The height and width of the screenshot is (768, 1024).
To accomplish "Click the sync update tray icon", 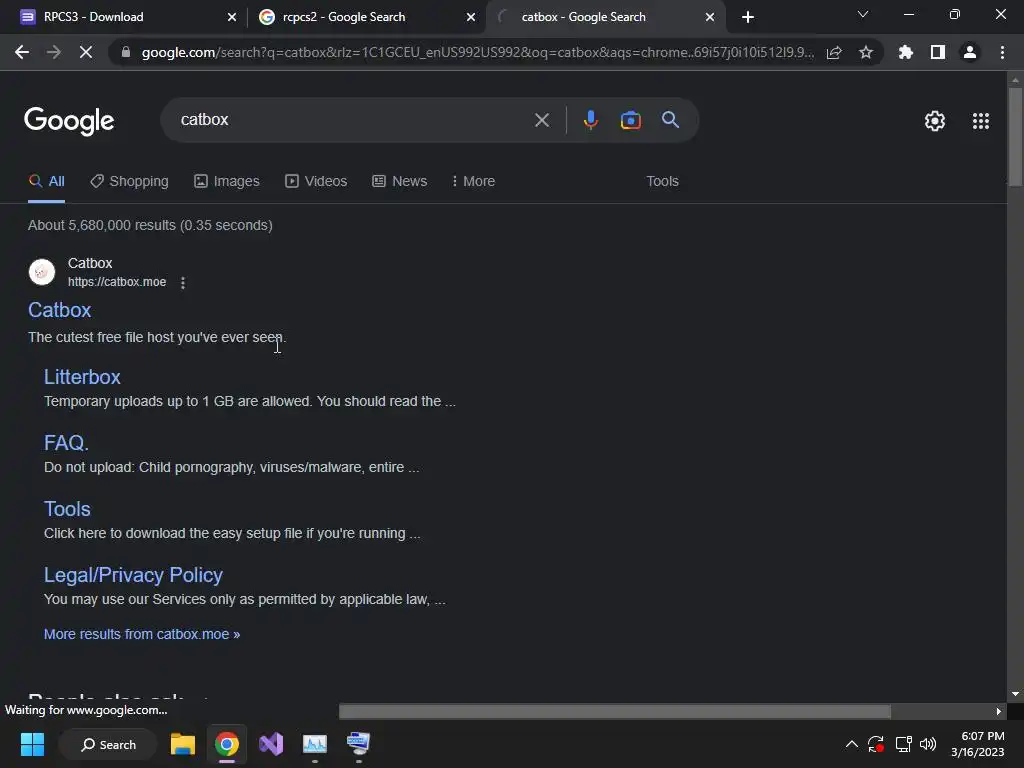I will [x=876, y=744].
